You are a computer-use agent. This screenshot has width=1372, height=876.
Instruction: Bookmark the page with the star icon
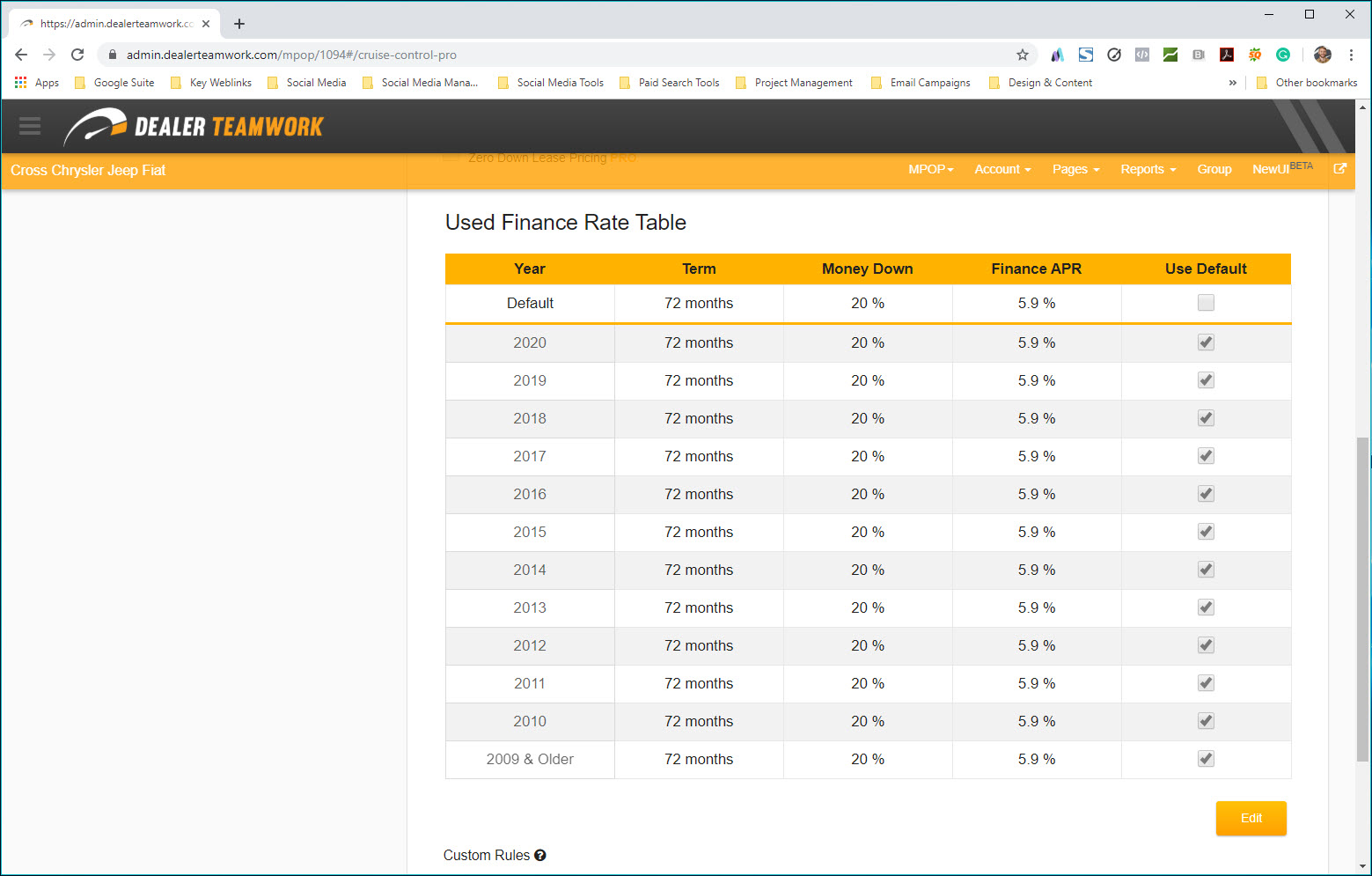(x=1023, y=55)
